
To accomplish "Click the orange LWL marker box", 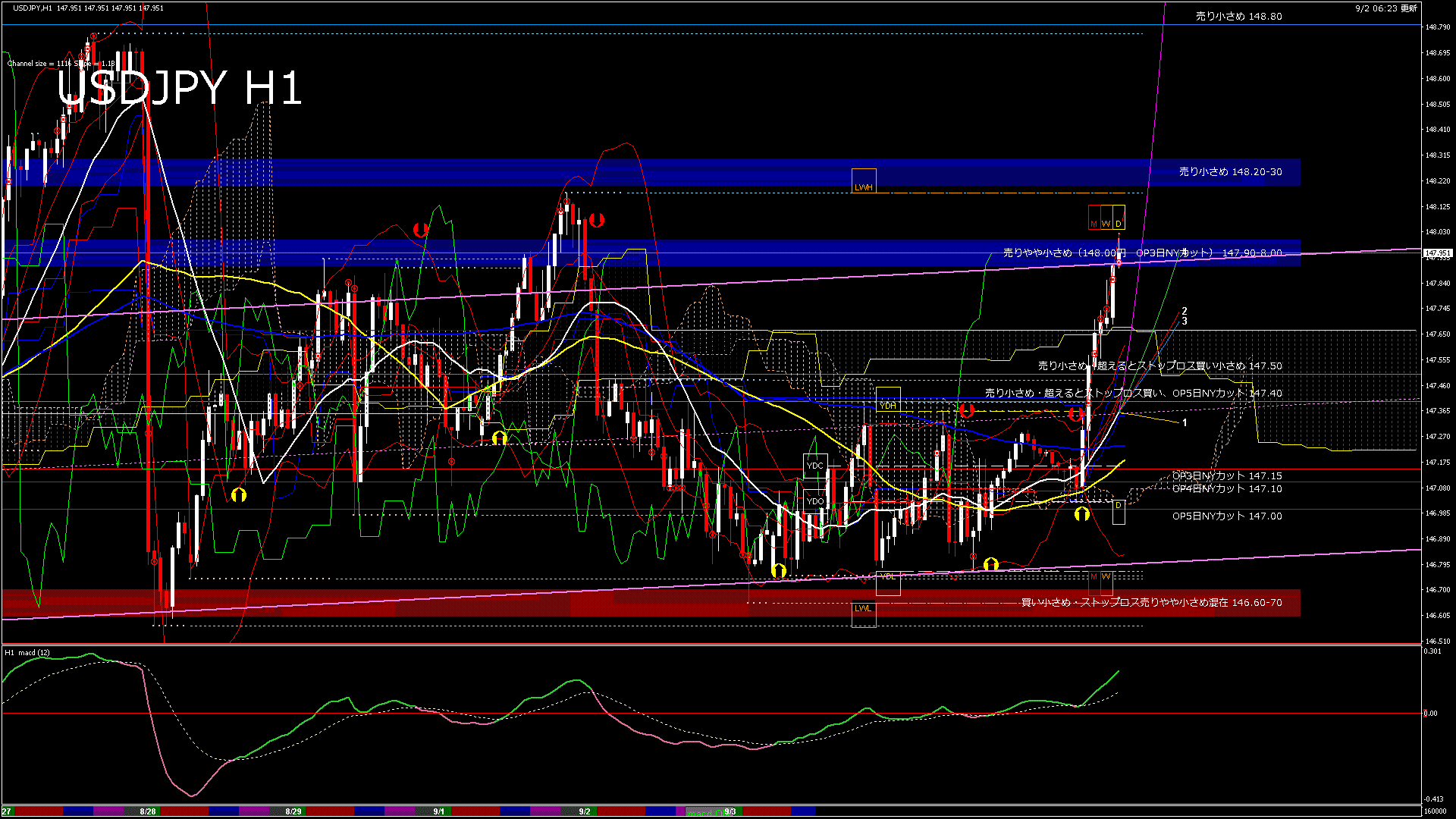I will click(864, 614).
